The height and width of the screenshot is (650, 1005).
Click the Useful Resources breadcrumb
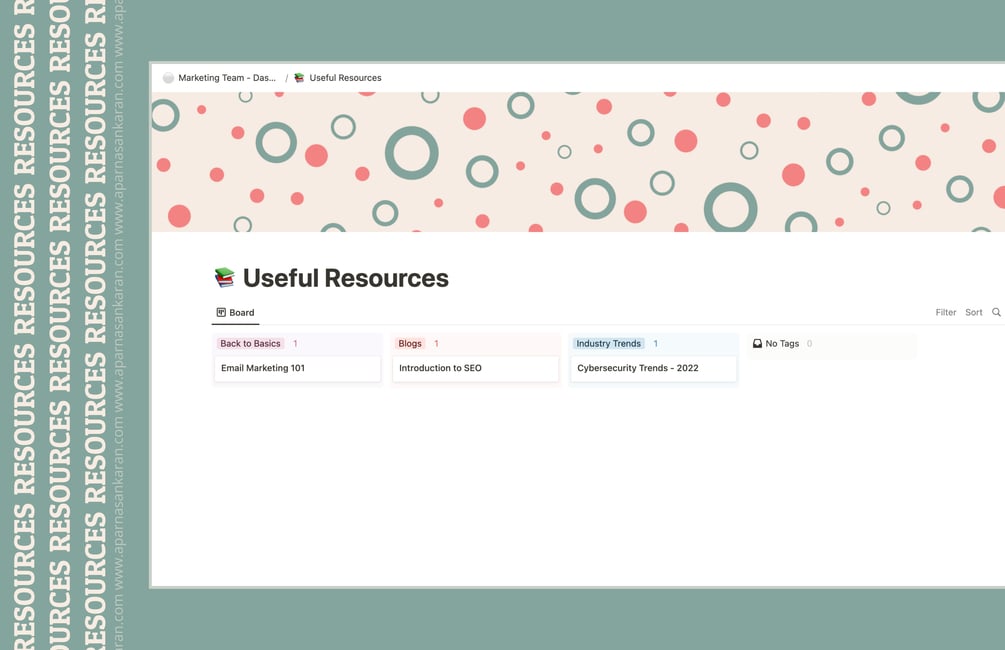[x=345, y=78]
